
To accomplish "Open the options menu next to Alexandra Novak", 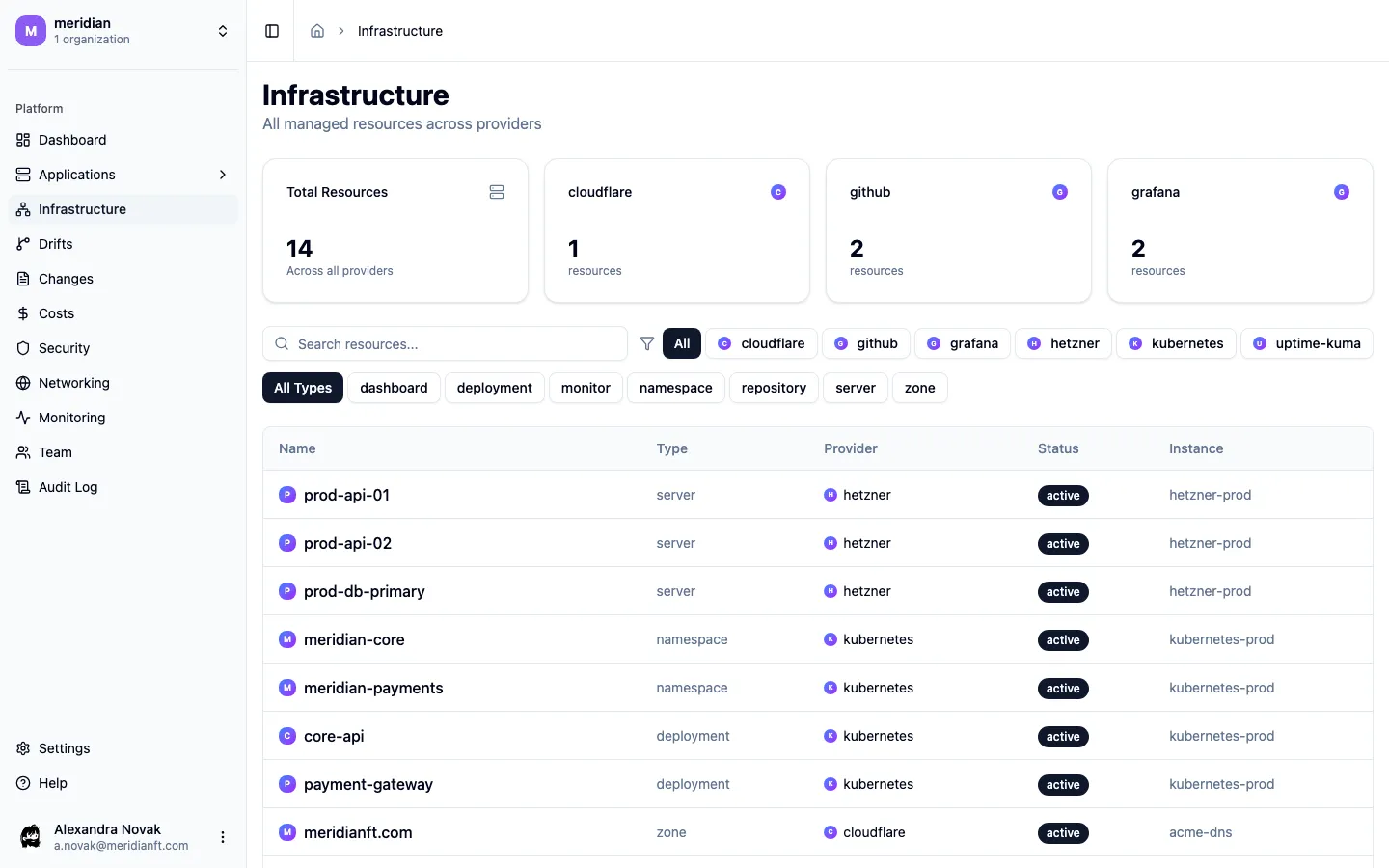I will pyautogui.click(x=223, y=837).
